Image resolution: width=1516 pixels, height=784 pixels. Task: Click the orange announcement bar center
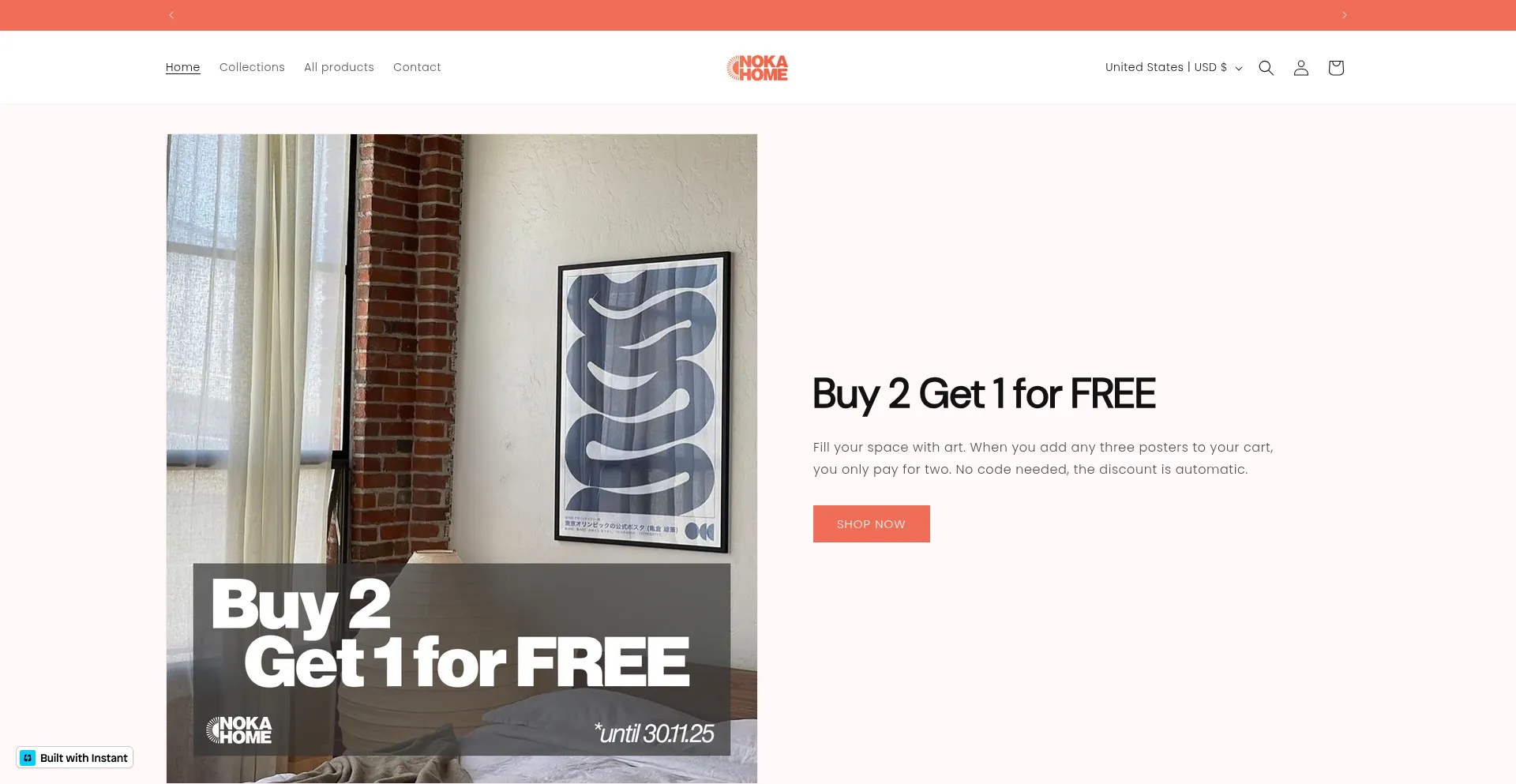[758, 15]
